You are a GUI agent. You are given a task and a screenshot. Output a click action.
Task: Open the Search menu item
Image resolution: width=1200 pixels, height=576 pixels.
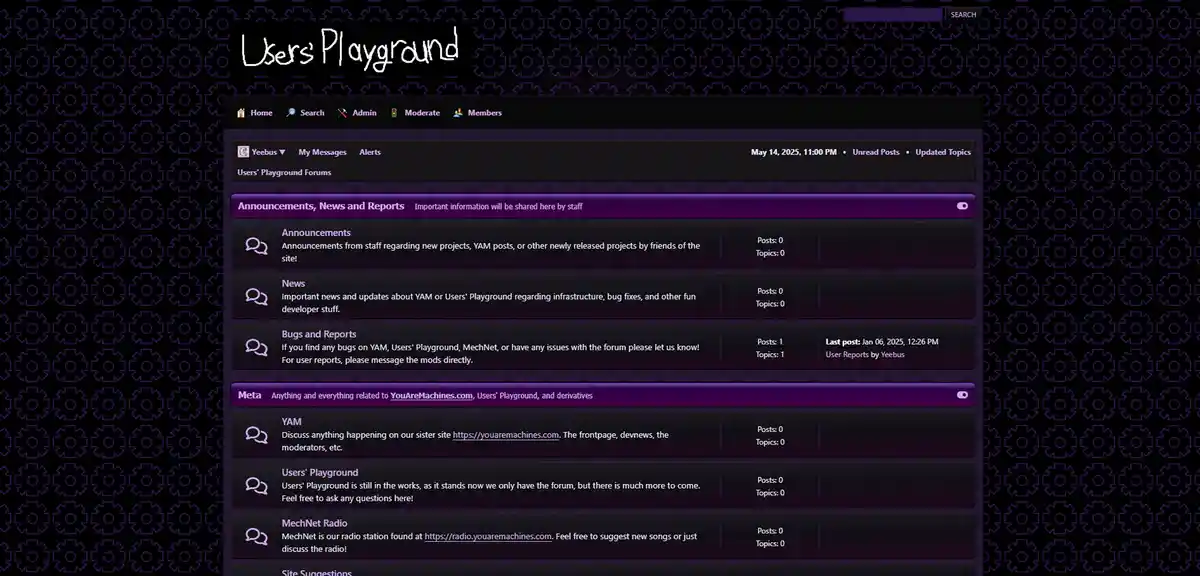(312, 113)
